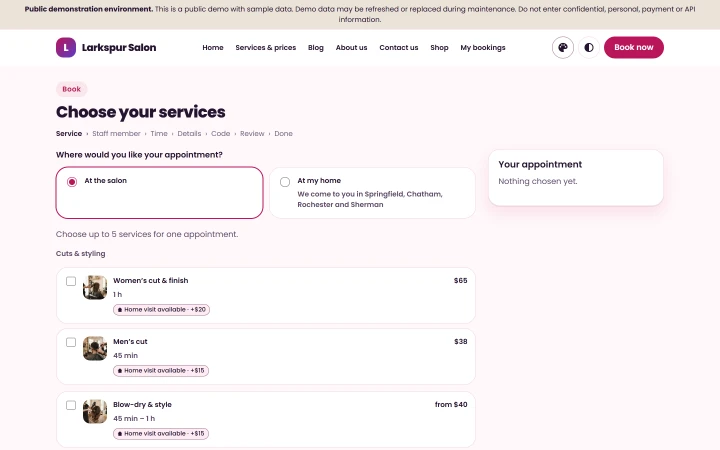Click the Review step
The width and height of the screenshot is (720, 450).
pyautogui.click(x=252, y=134)
